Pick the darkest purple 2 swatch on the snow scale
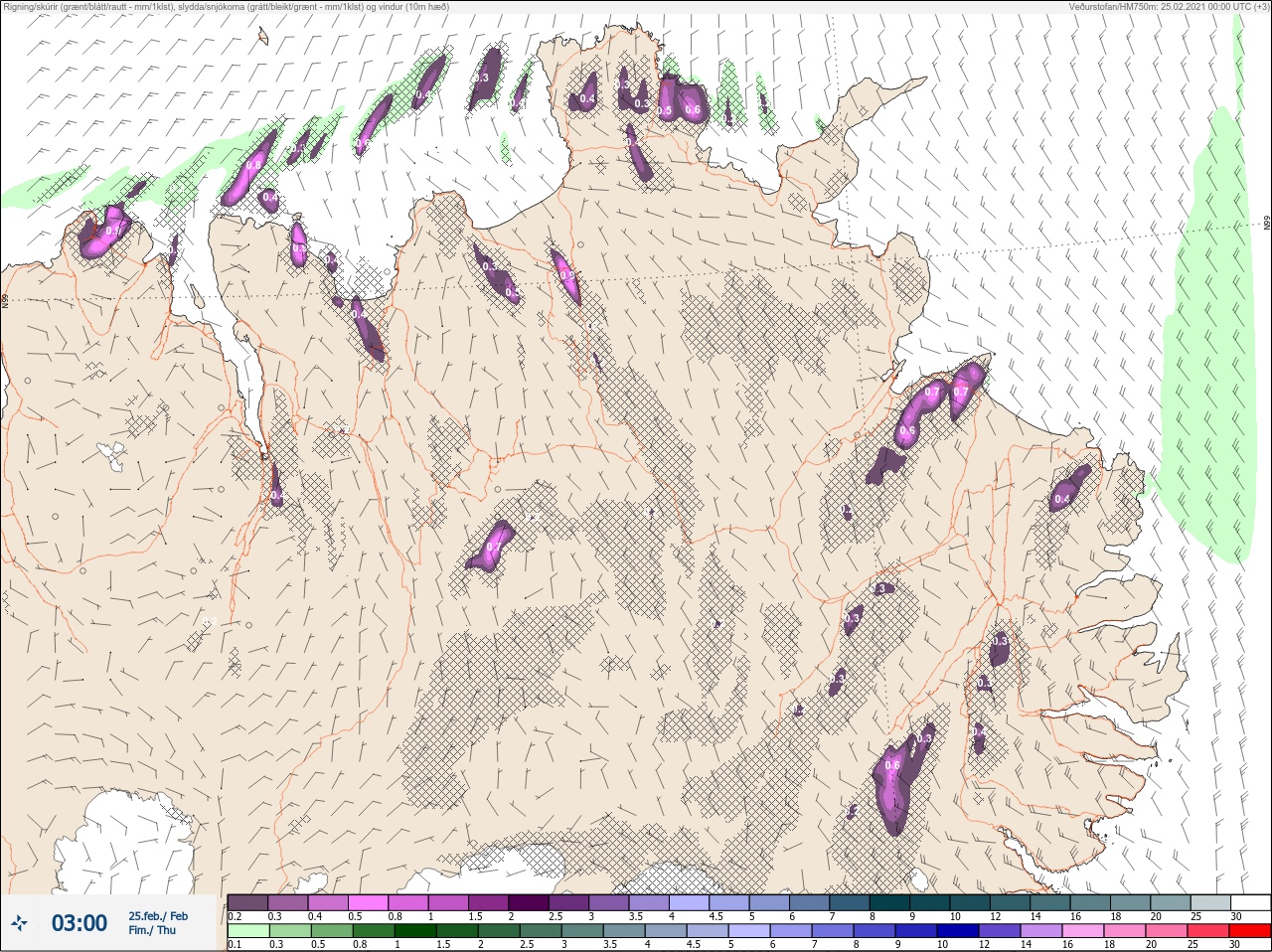 pos(531,902)
